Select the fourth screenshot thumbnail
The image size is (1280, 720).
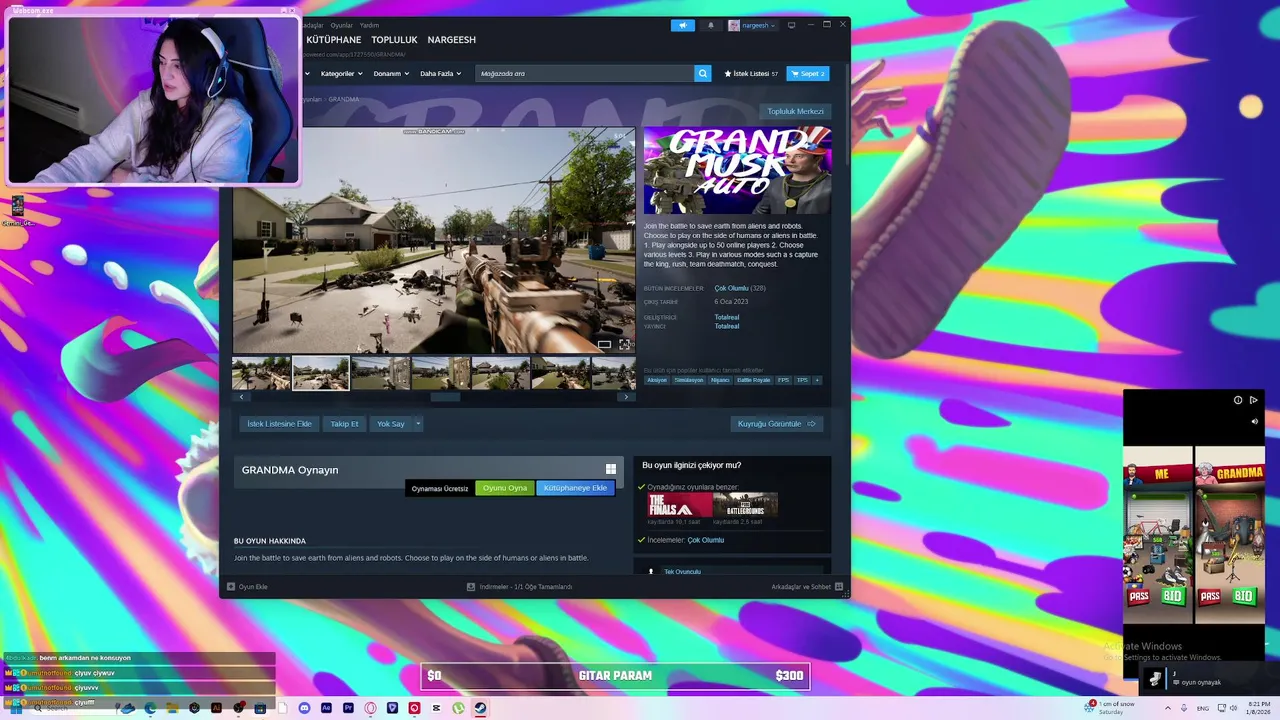pyautogui.click(x=441, y=373)
